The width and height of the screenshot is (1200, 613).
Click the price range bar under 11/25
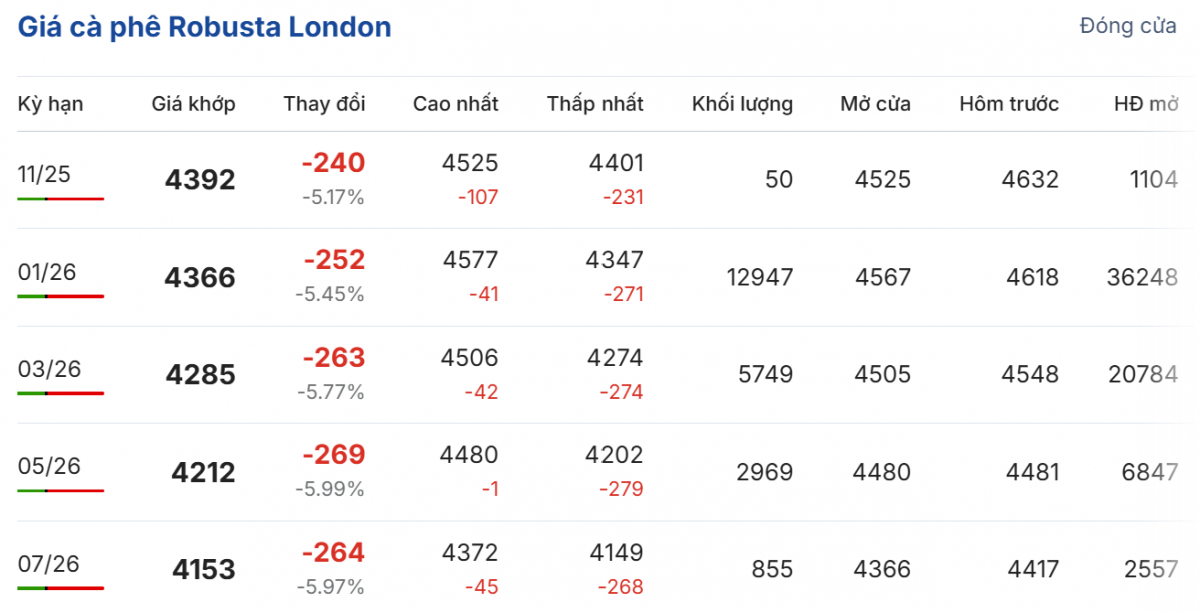coord(60,199)
